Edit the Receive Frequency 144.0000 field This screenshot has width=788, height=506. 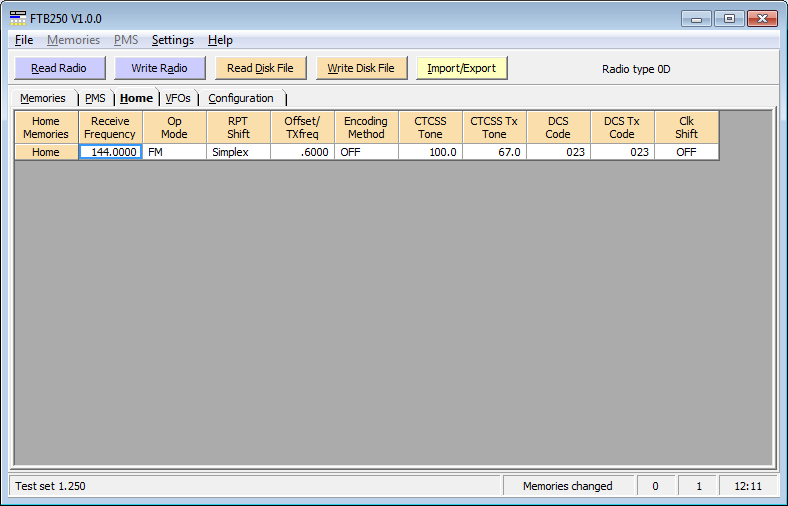point(110,152)
